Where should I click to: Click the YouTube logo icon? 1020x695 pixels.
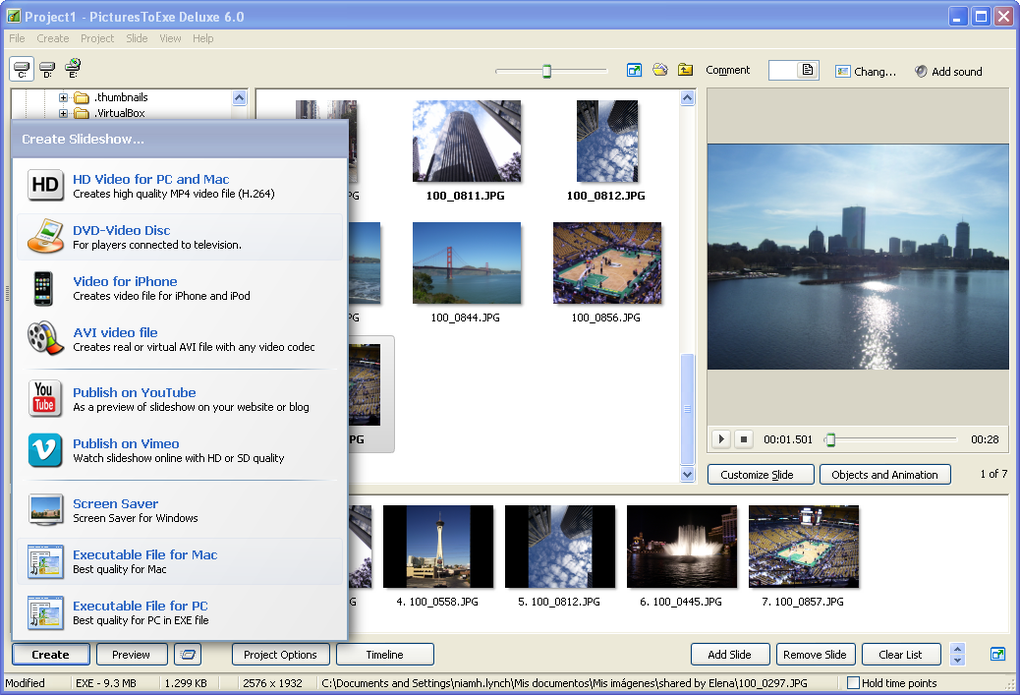point(44,398)
